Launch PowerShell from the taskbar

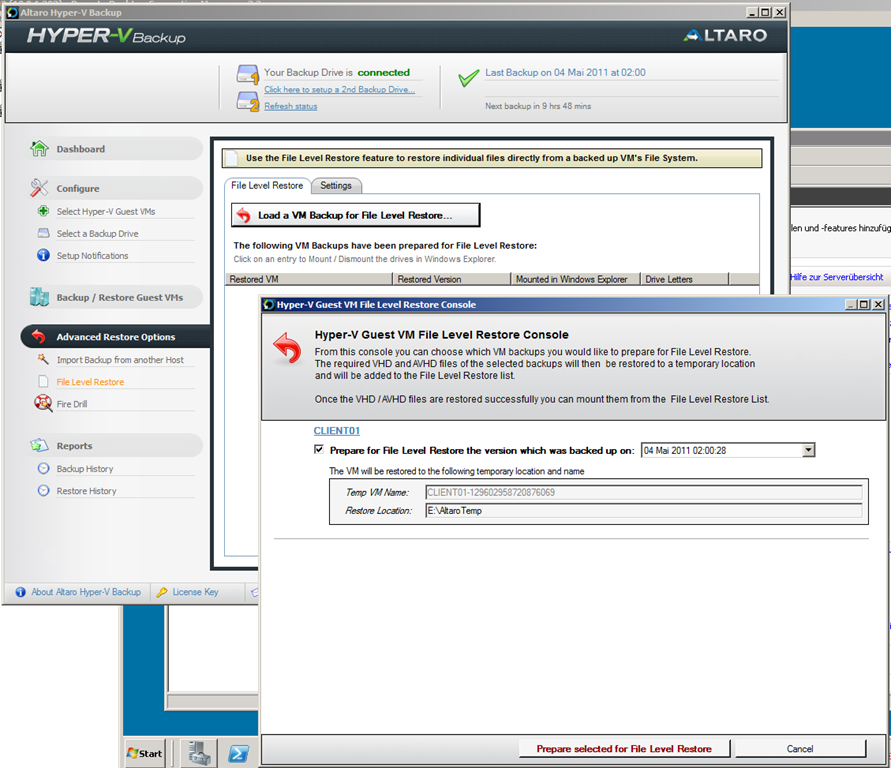point(238,754)
